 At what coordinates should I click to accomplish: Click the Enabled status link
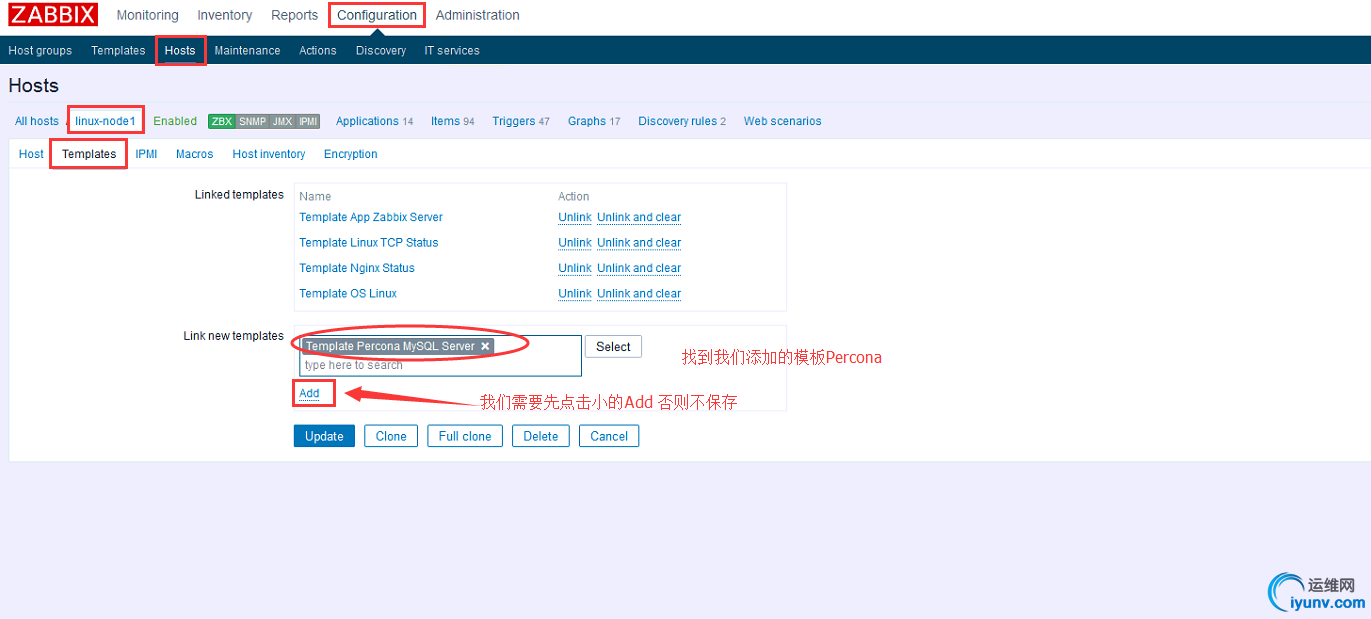click(x=175, y=121)
